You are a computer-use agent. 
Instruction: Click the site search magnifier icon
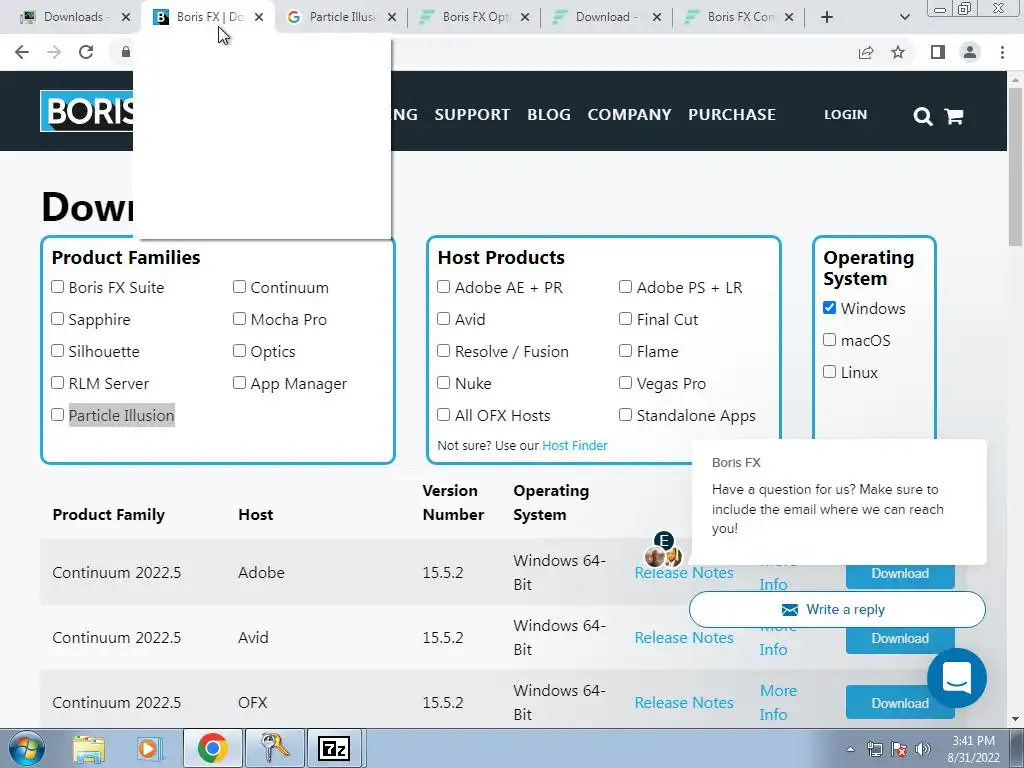[x=922, y=116]
